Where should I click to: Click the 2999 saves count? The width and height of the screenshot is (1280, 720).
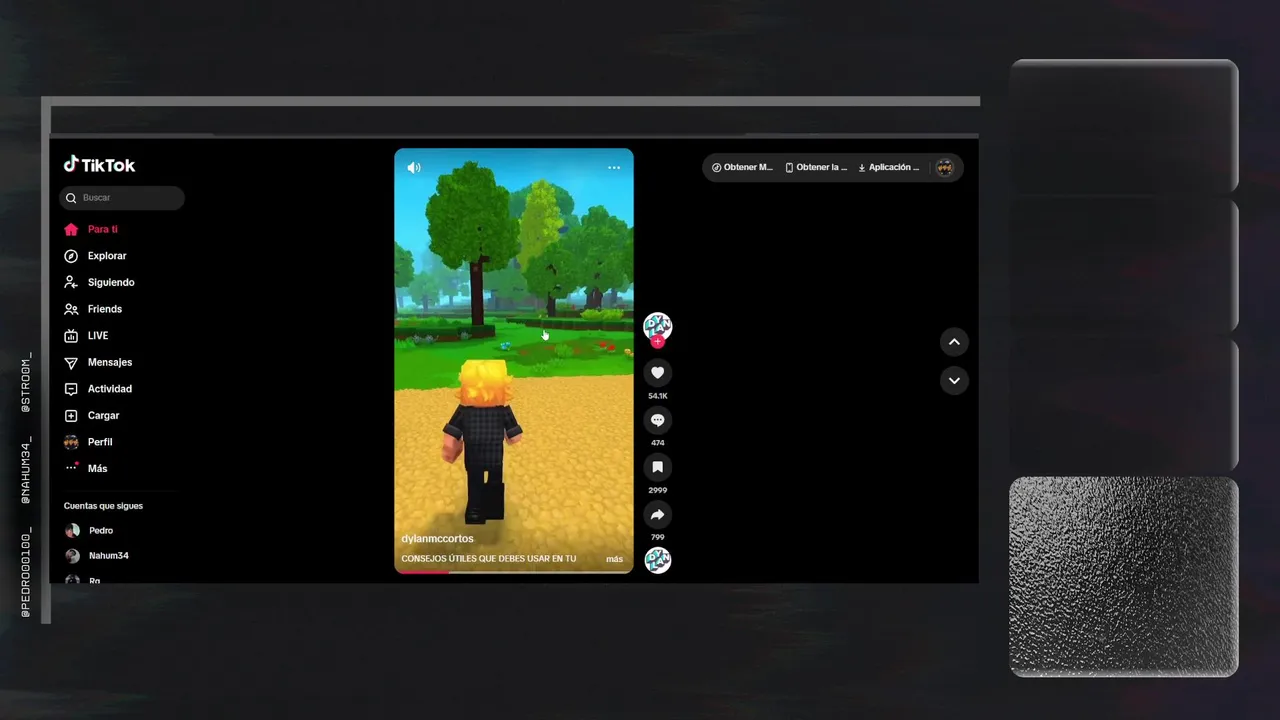pyautogui.click(x=657, y=490)
